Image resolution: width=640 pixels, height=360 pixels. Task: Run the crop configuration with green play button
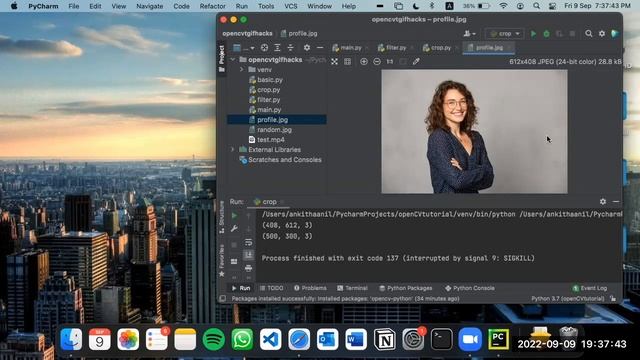(533, 34)
